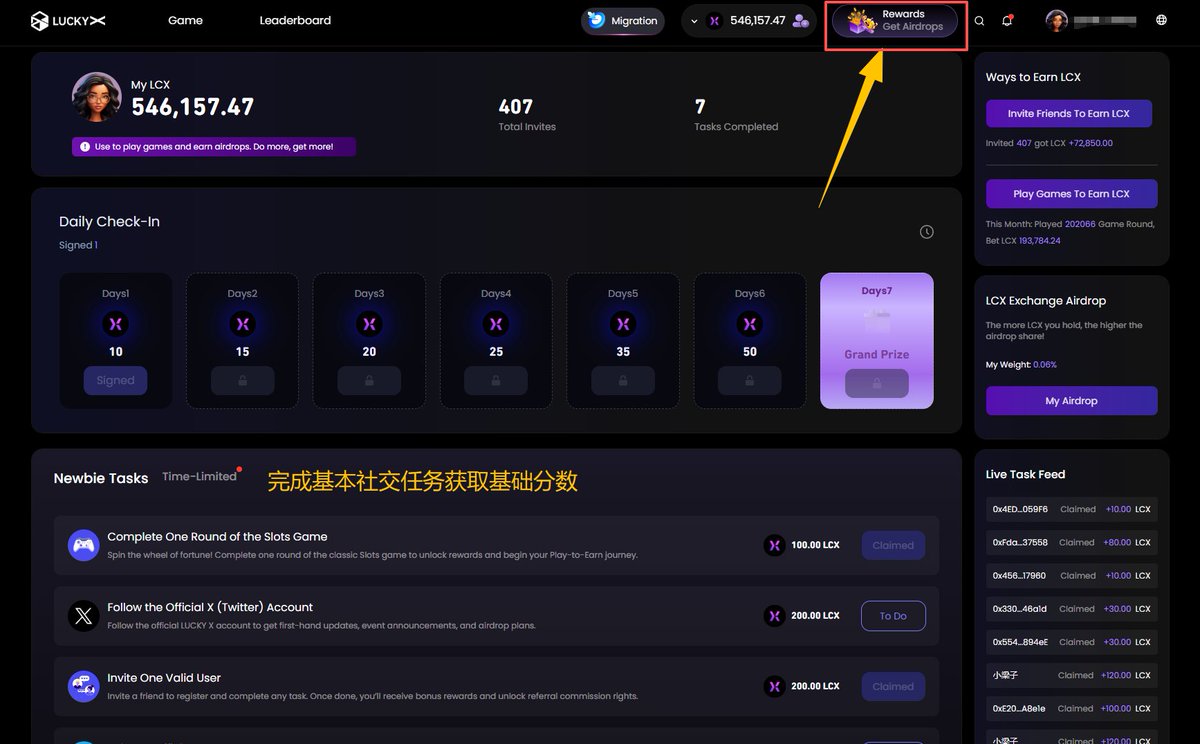Click feed row 0x554...894eE
1200x744 pixels.
pyautogui.click(x=1072, y=642)
